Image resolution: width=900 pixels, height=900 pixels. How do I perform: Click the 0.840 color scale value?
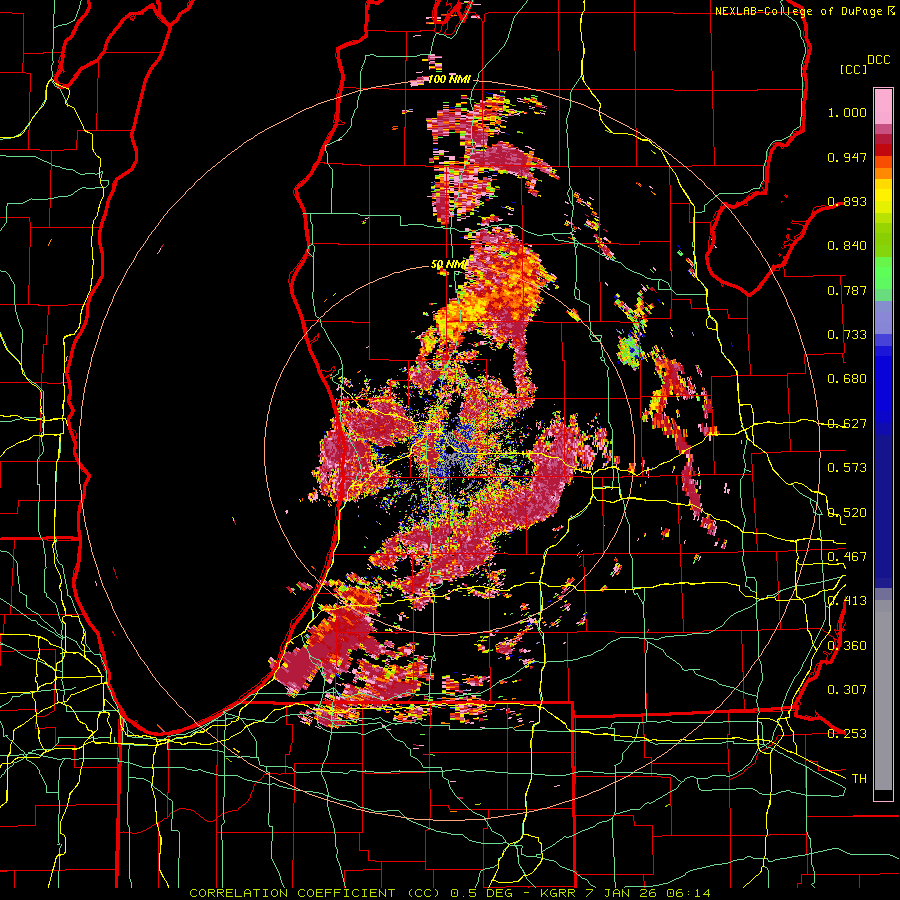(x=847, y=246)
